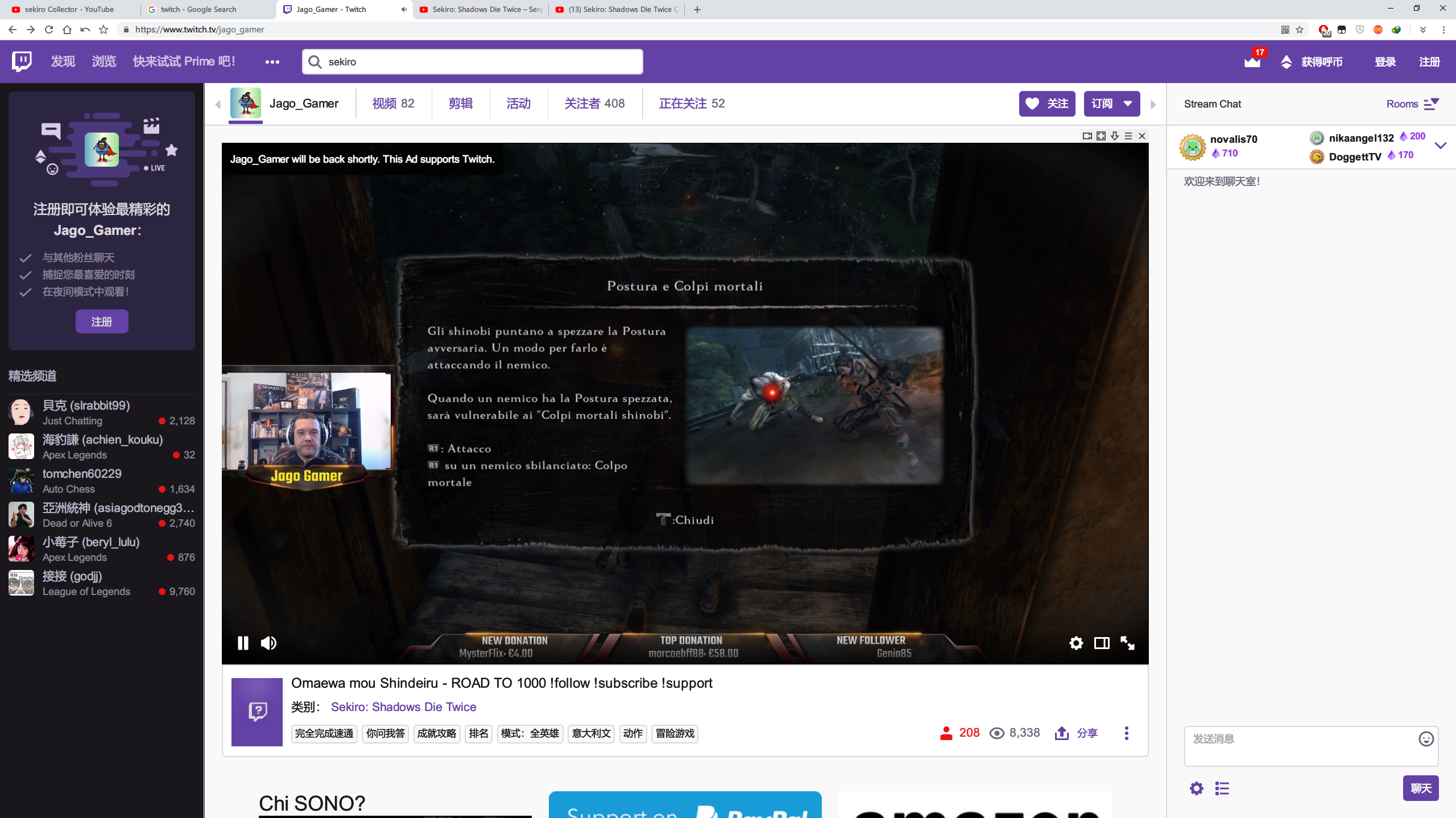Screen dimensions: 1456x818
Task: Click the send message chat input
Action: pyautogui.click(x=1311, y=746)
